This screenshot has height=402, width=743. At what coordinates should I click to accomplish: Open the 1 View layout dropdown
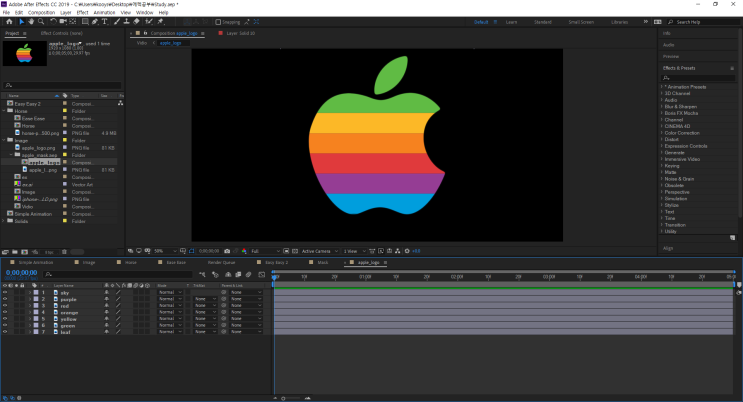[x=354, y=251]
